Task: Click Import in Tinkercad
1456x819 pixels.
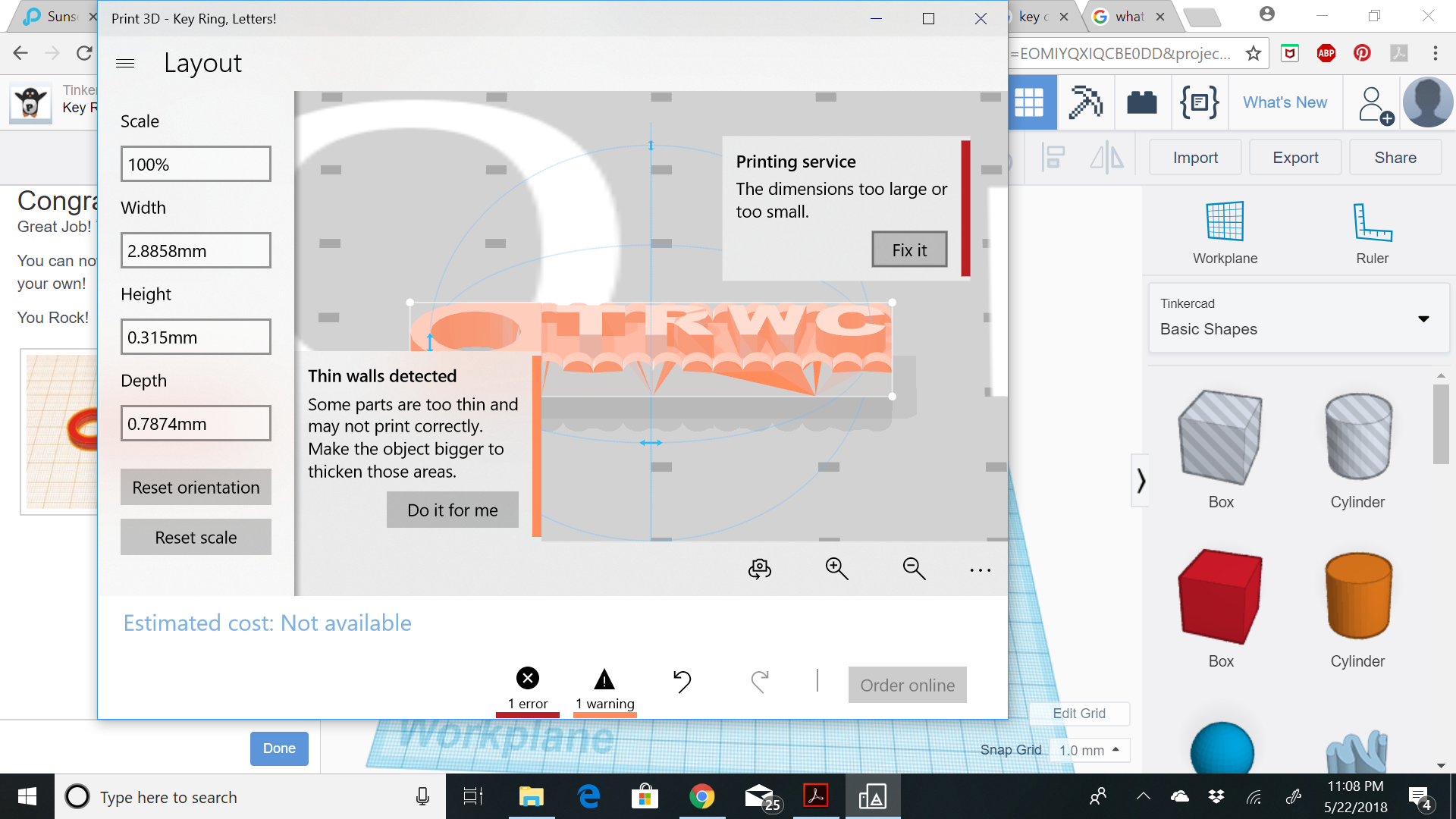Action: tap(1195, 157)
